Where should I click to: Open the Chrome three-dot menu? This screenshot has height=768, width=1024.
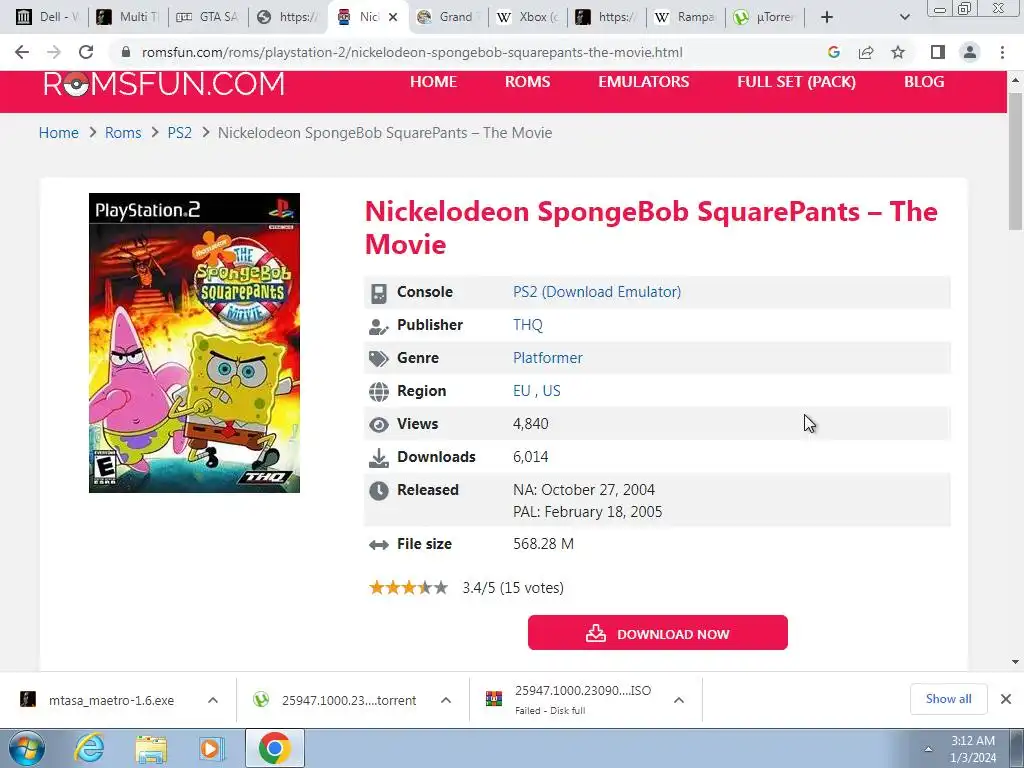(1002, 52)
